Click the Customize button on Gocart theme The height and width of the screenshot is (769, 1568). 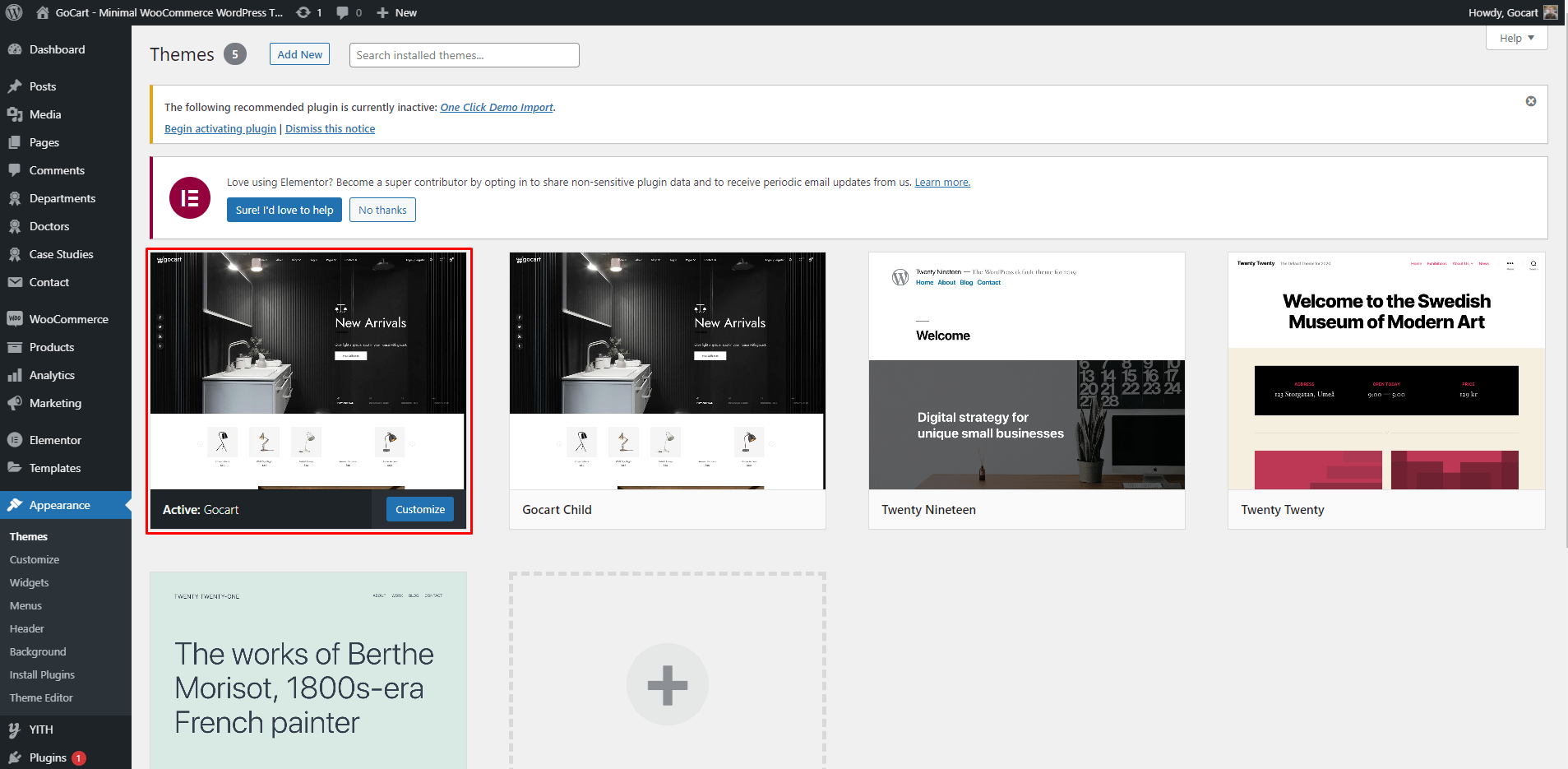pos(420,509)
